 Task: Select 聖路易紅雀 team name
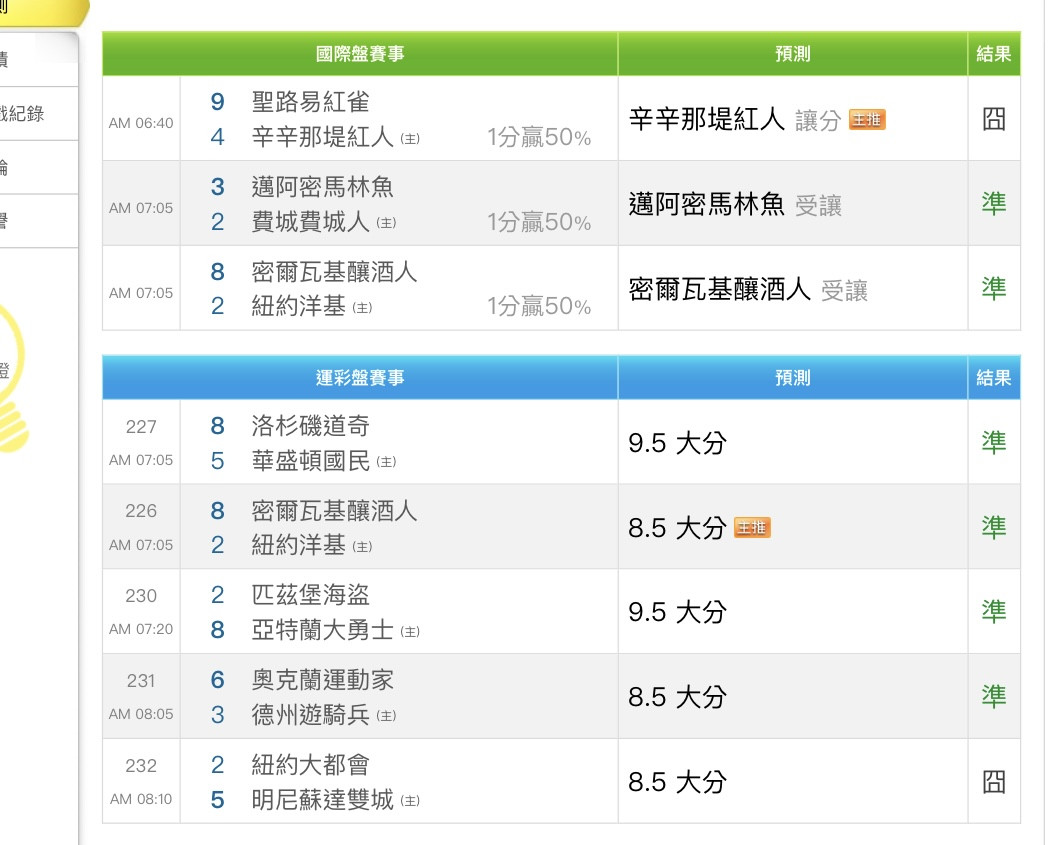310,102
